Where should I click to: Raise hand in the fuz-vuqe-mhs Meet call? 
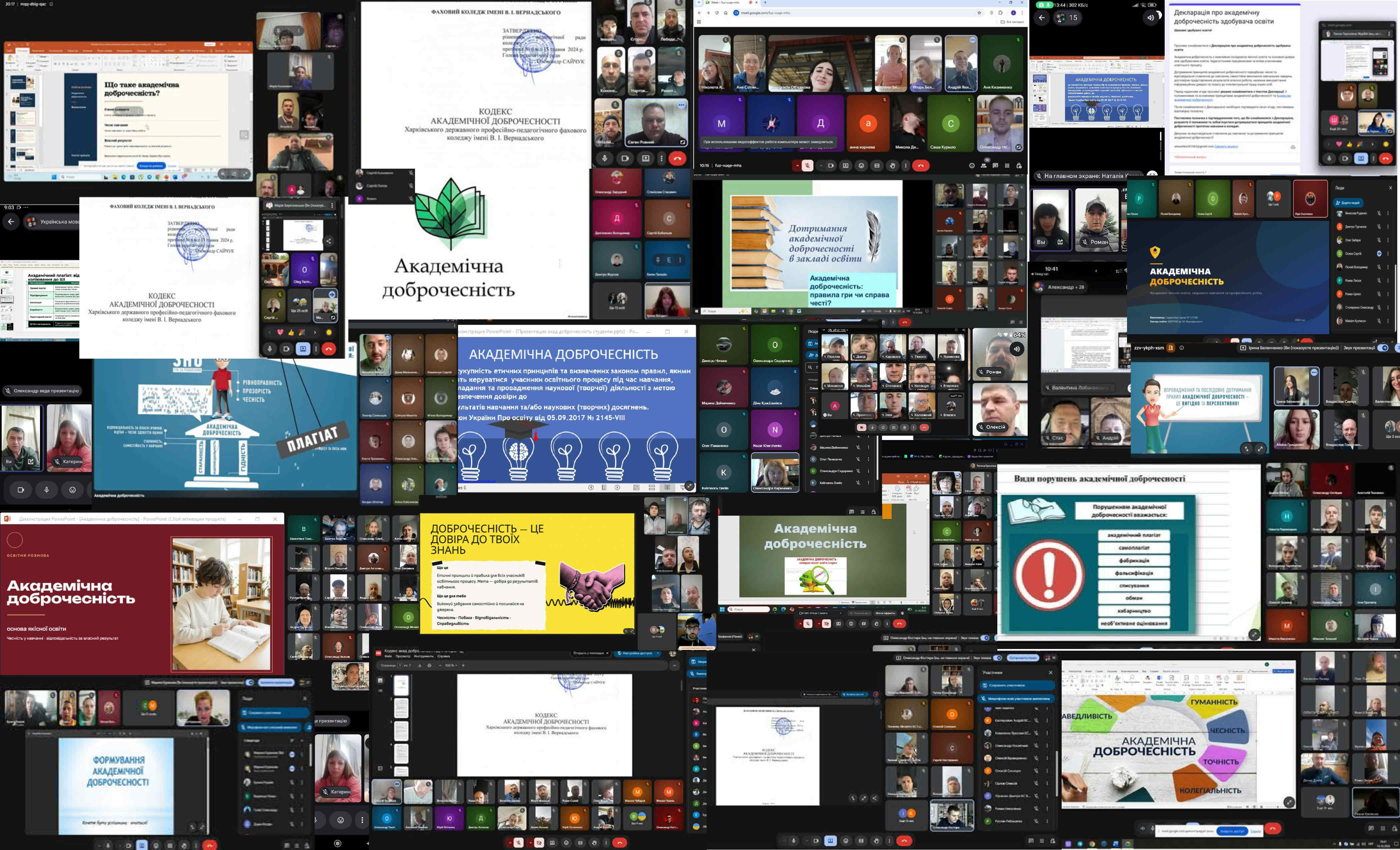(893, 165)
